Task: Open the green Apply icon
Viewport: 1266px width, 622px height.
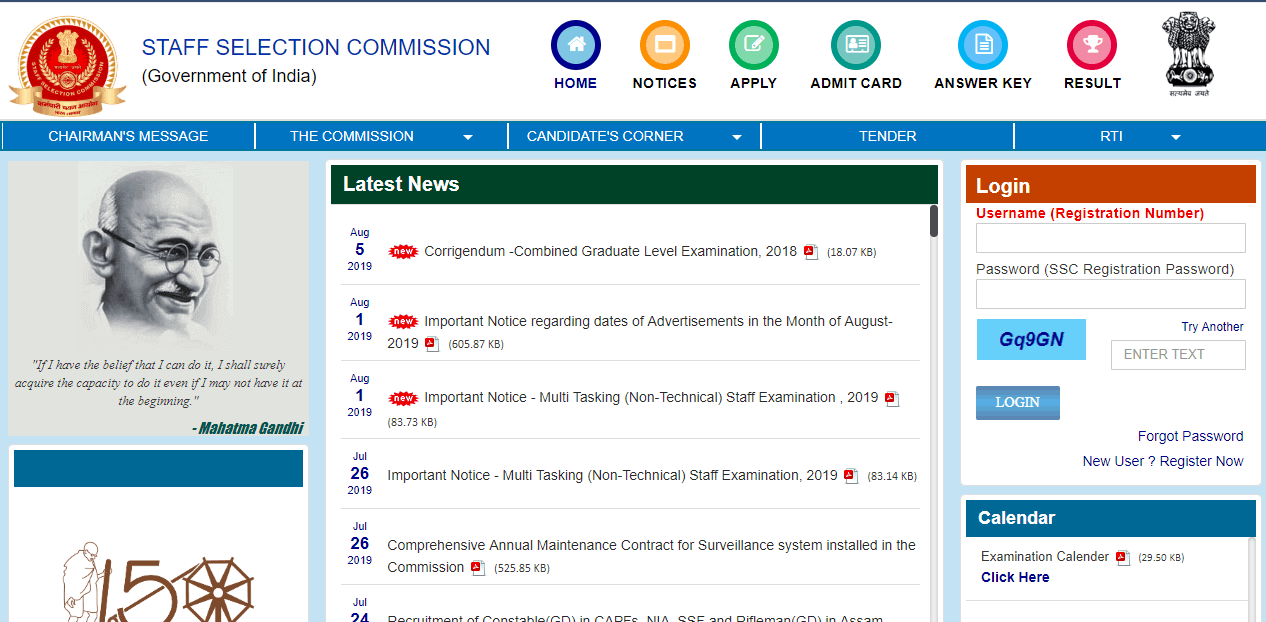Action: (x=753, y=45)
